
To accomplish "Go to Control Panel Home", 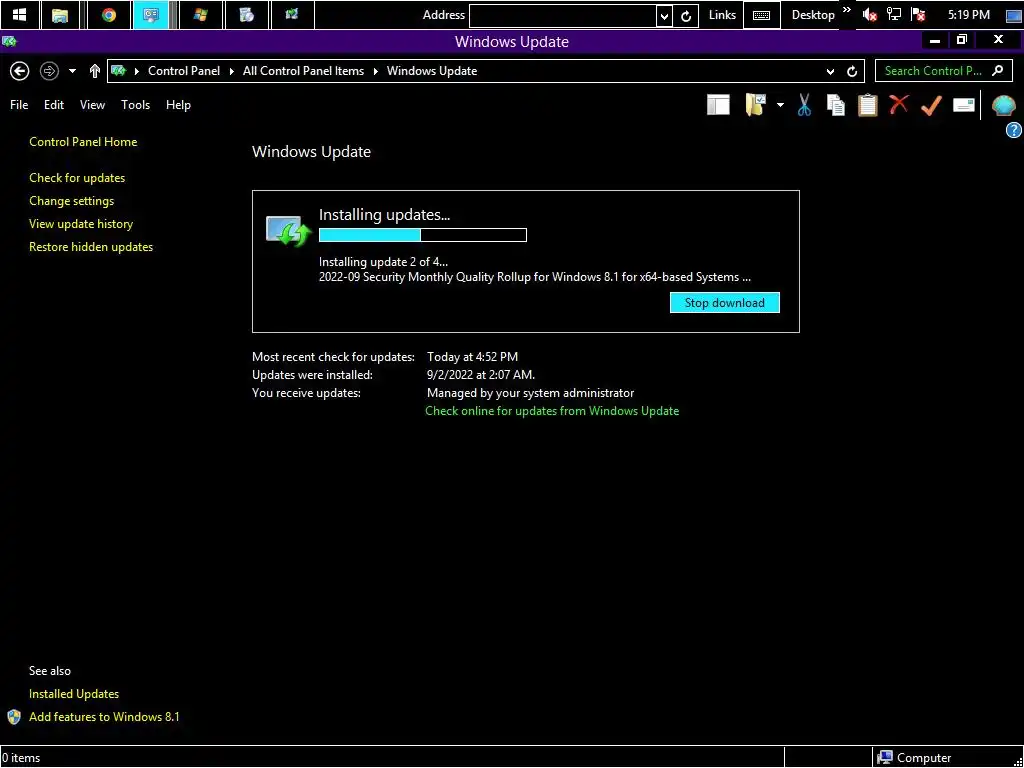I will (83, 142).
